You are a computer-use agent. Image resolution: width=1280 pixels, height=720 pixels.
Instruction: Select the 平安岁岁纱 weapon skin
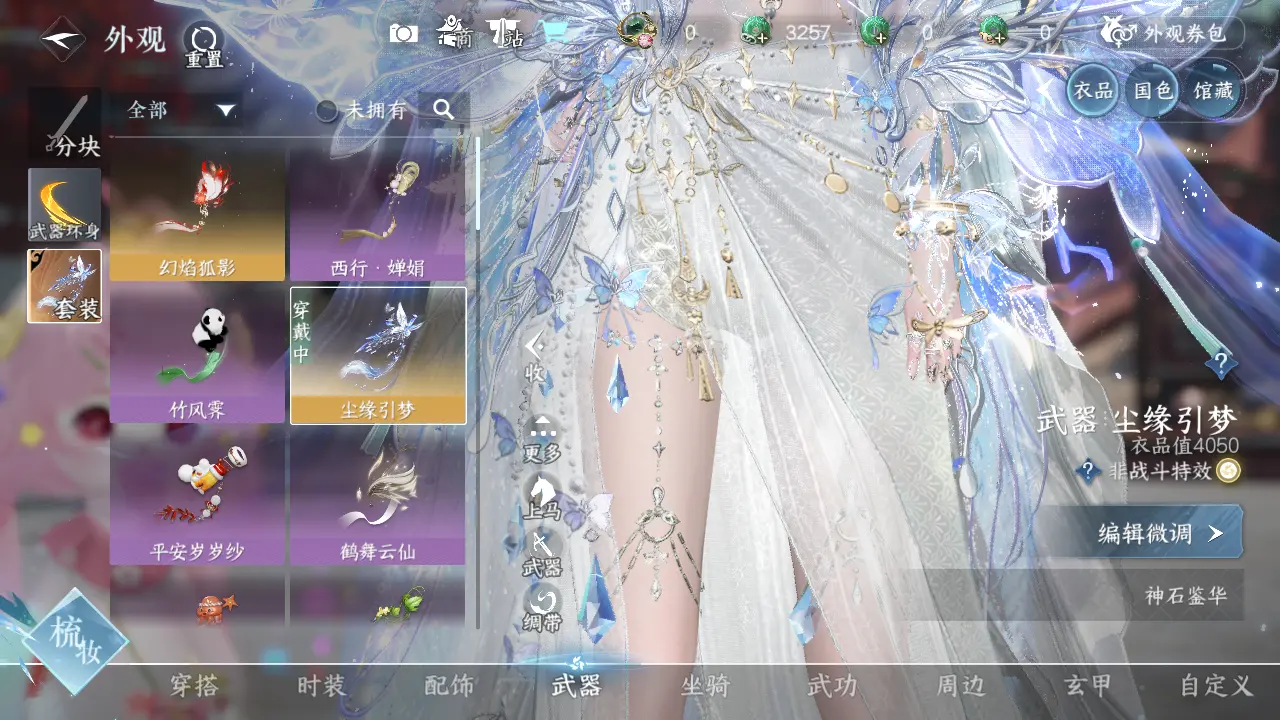click(197, 497)
